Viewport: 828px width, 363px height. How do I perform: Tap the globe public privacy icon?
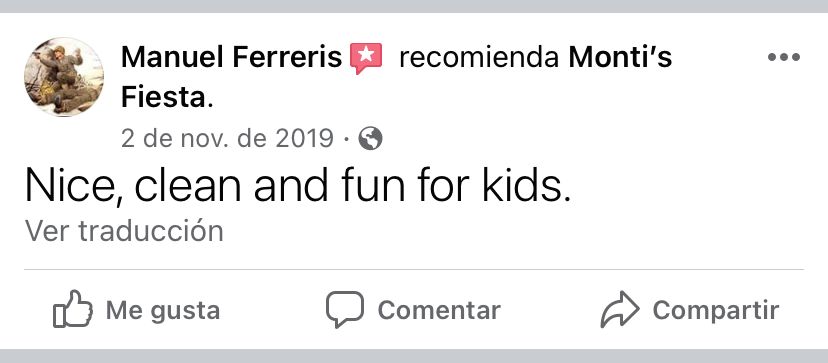[370, 139]
